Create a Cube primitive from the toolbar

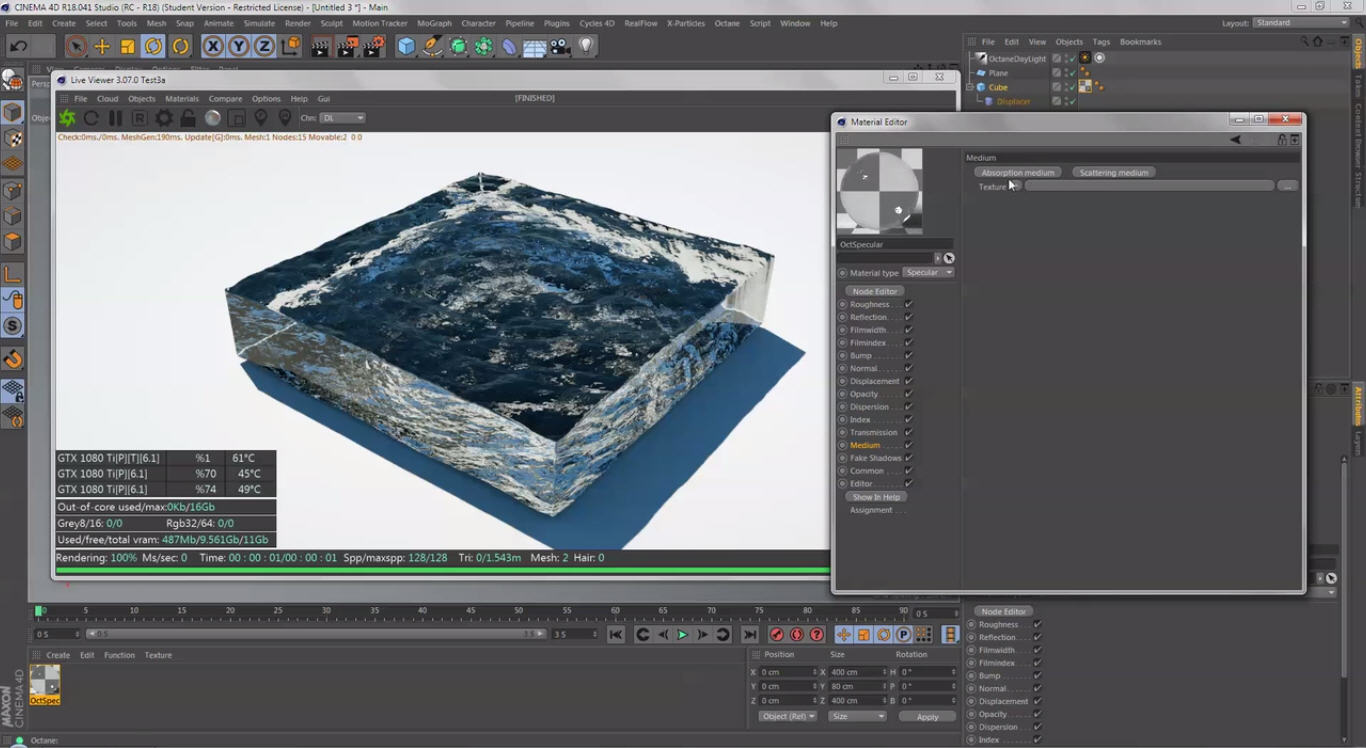pos(406,46)
